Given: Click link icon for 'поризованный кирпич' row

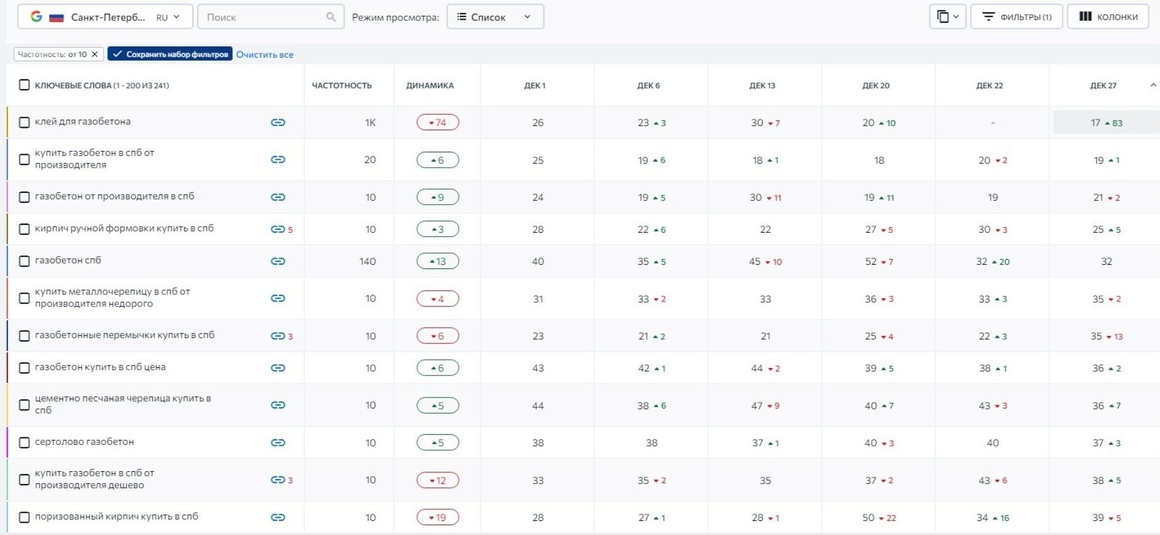Looking at the screenshot, I should tap(277, 517).
